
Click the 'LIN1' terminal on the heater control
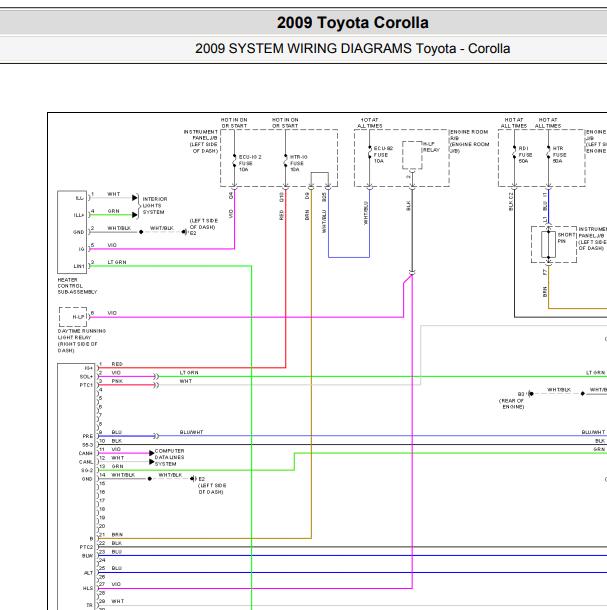pos(79,266)
